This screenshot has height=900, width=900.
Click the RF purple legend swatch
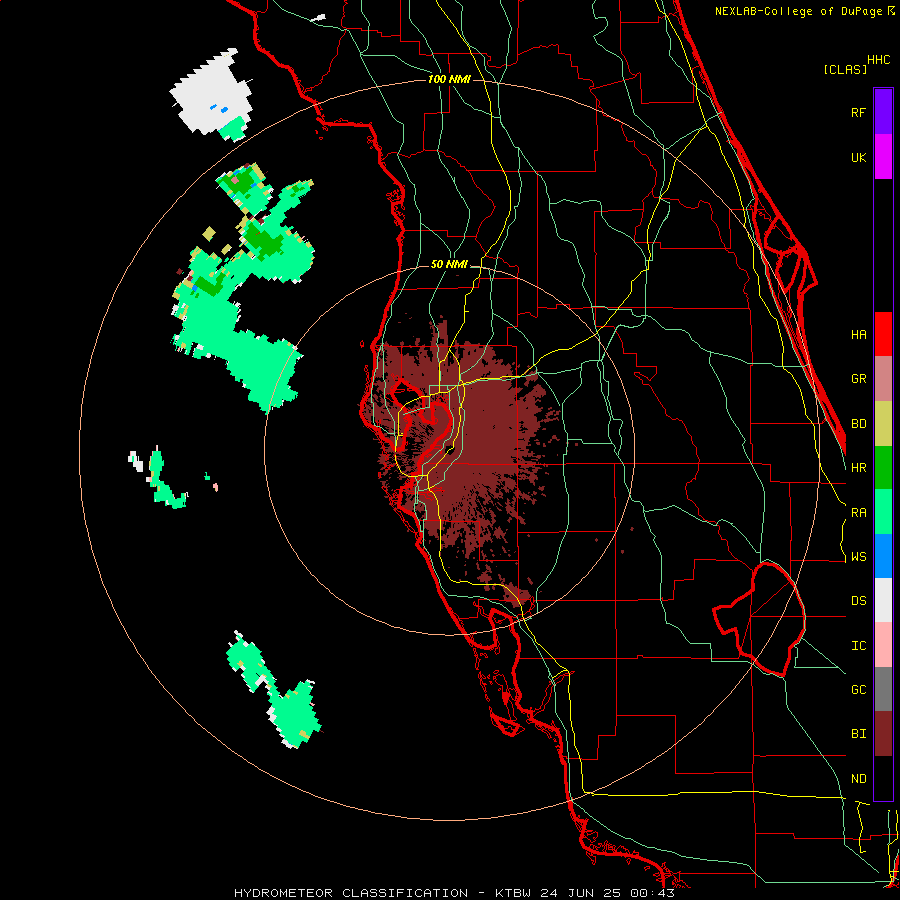pyautogui.click(x=883, y=112)
